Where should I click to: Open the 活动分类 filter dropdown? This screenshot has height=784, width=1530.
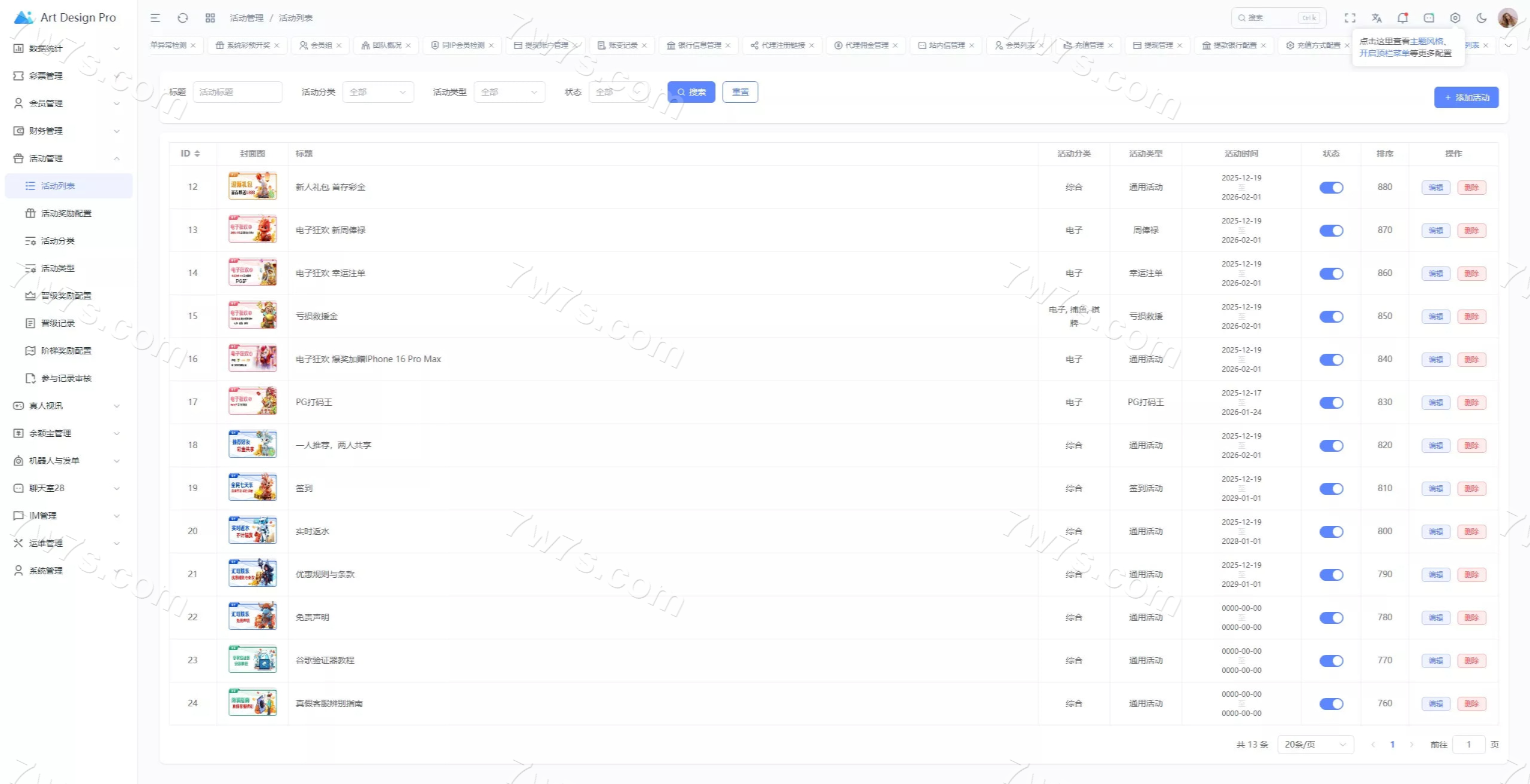pos(378,92)
